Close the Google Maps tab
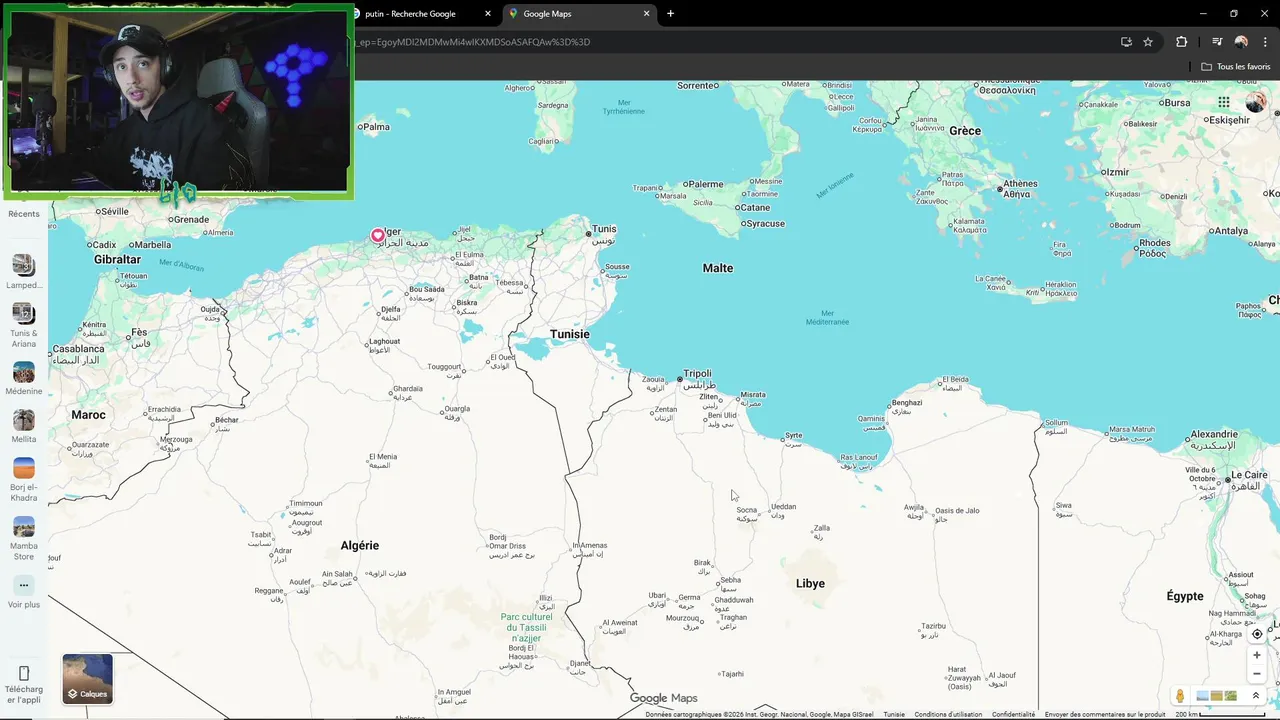1280x720 pixels. click(x=646, y=14)
